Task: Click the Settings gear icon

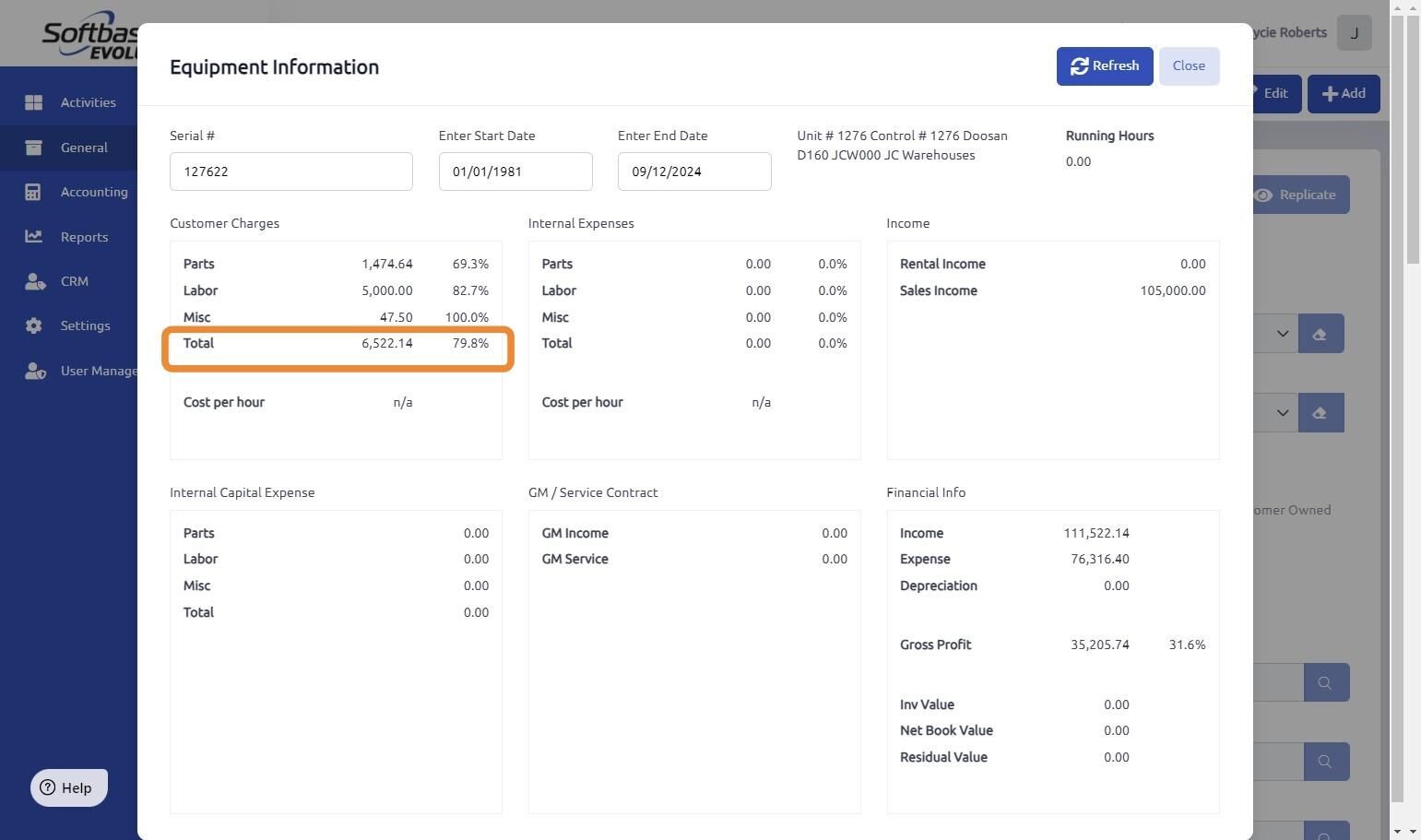Action: [x=34, y=325]
